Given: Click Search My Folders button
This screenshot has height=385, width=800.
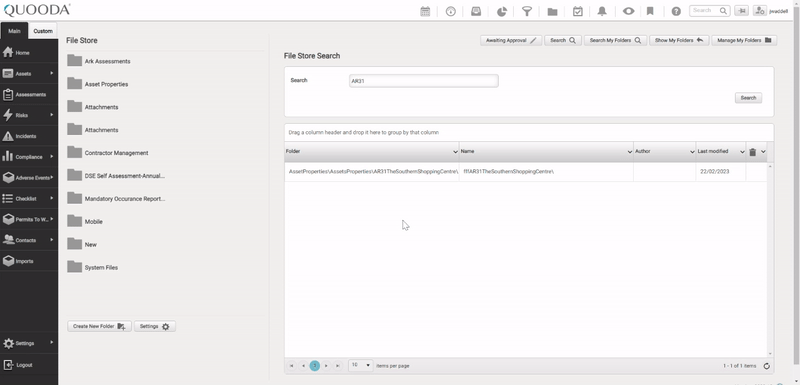Looking at the screenshot, I should point(615,40).
